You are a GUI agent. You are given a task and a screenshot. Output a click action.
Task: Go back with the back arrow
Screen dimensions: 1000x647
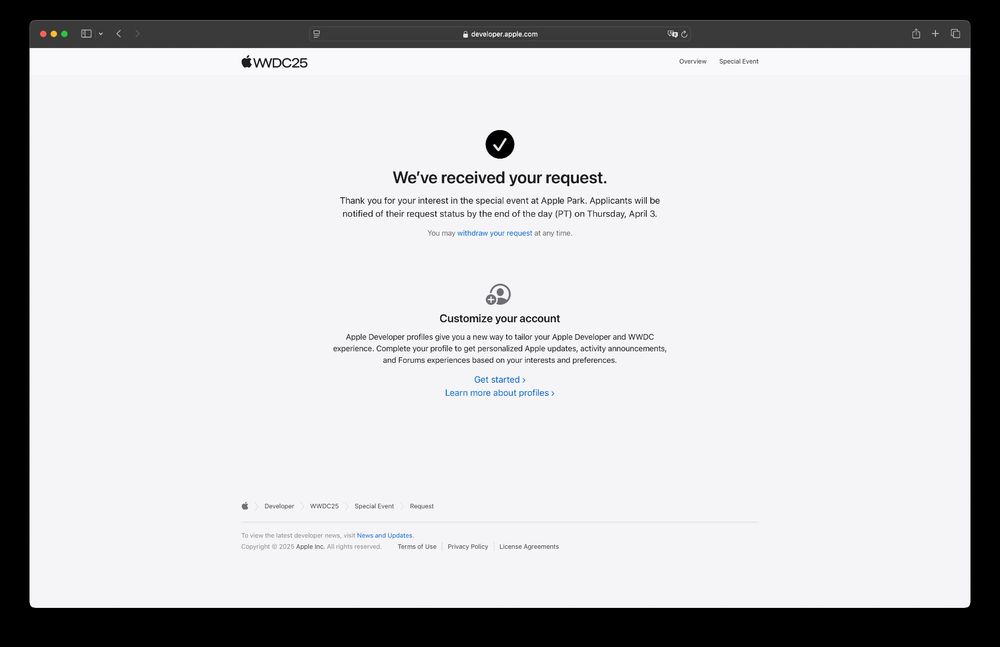point(119,34)
